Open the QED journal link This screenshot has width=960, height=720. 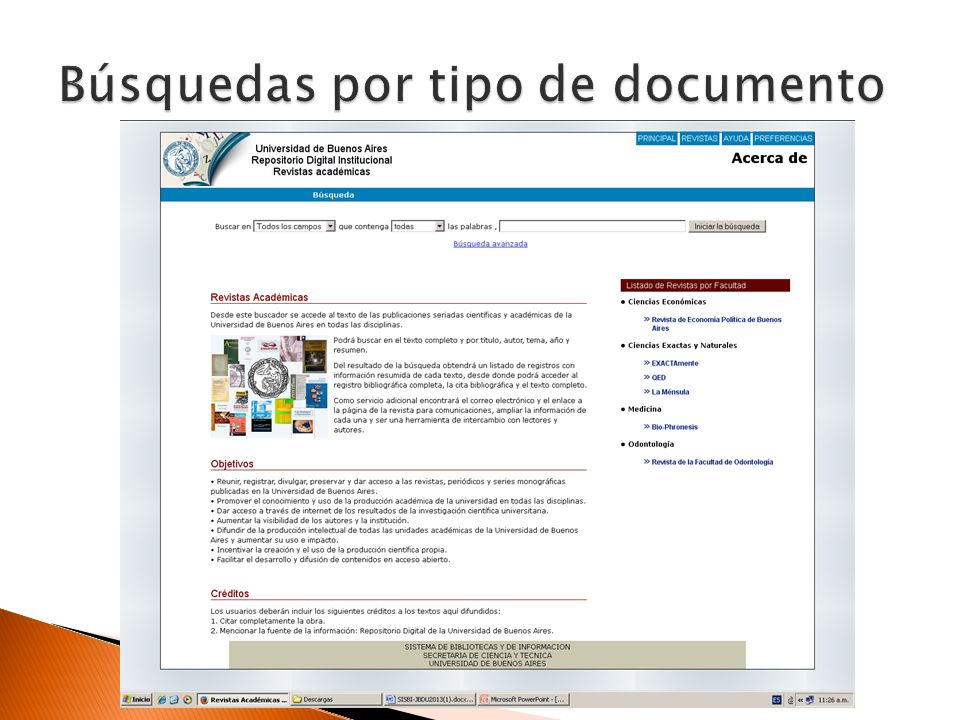[x=658, y=378]
